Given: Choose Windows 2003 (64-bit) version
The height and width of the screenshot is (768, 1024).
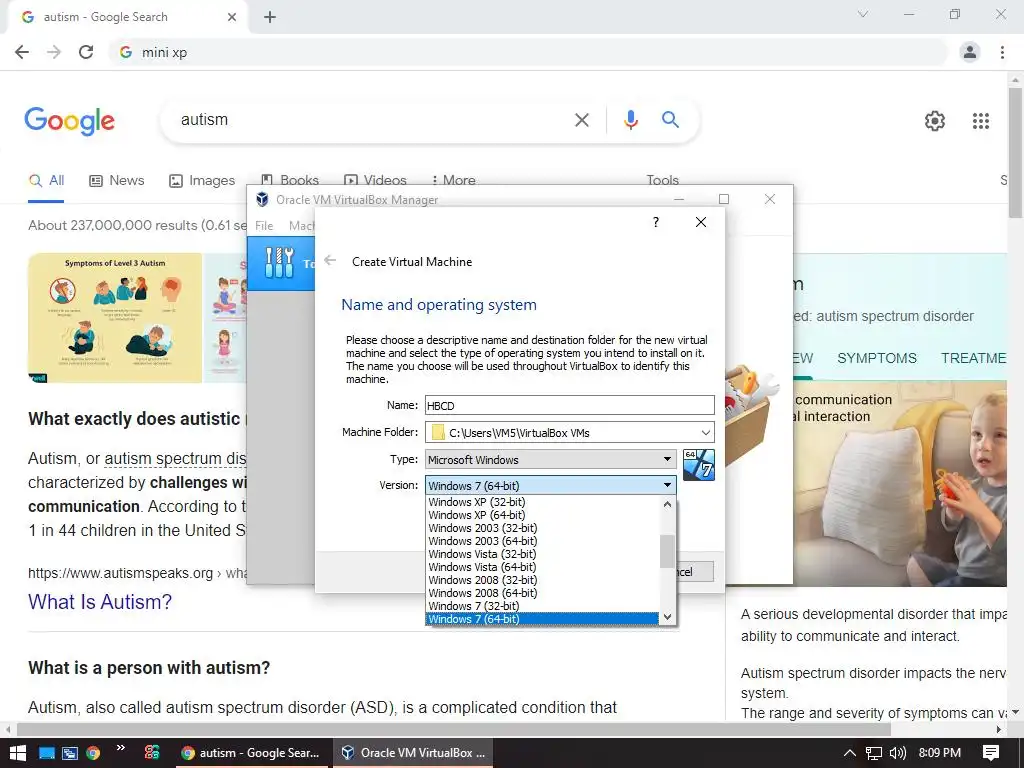Looking at the screenshot, I should 542,541.
